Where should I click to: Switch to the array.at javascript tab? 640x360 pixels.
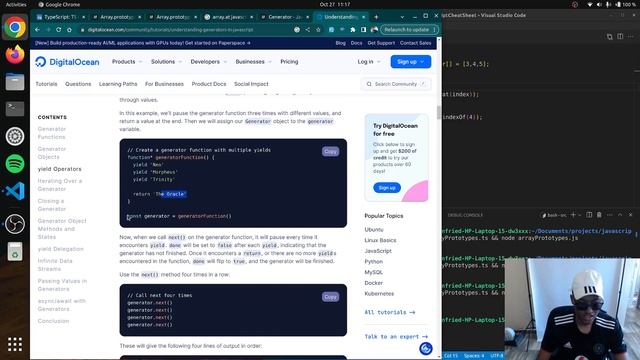[x=228, y=17]
